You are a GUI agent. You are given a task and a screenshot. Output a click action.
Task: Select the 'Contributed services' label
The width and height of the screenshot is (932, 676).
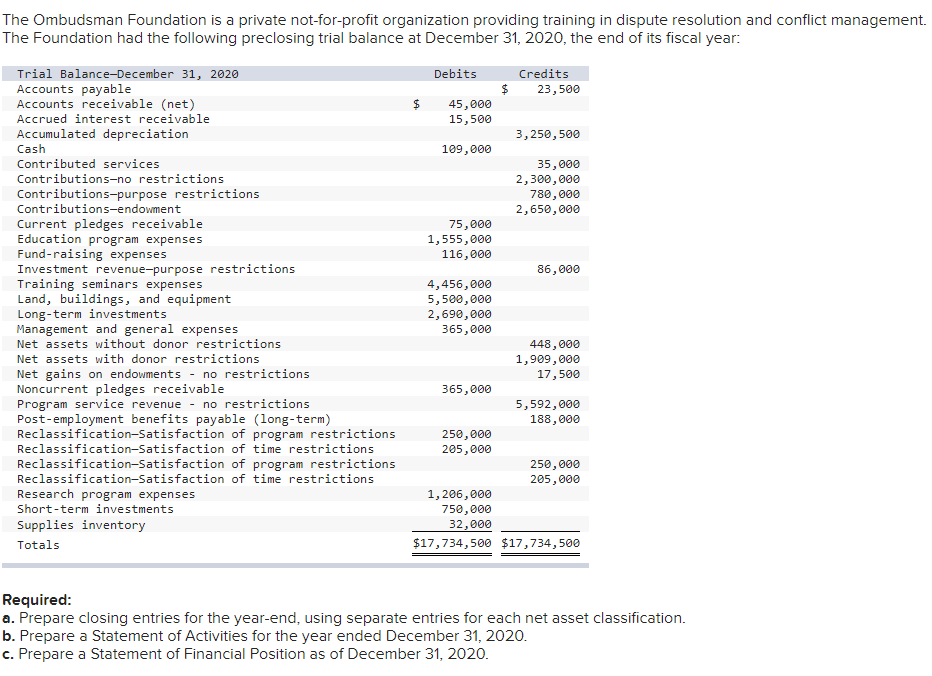(88, 164)
